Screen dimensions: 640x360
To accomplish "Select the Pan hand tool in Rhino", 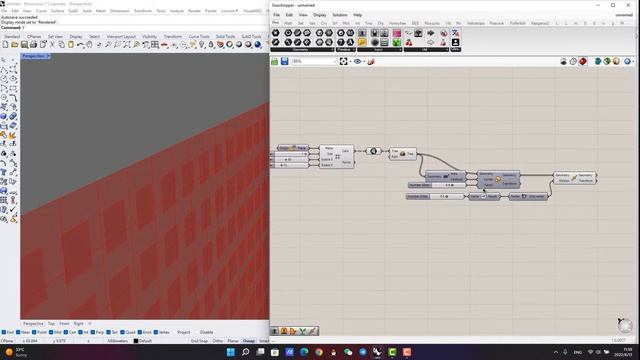I will pyautogui.click(x=89, y=44).
